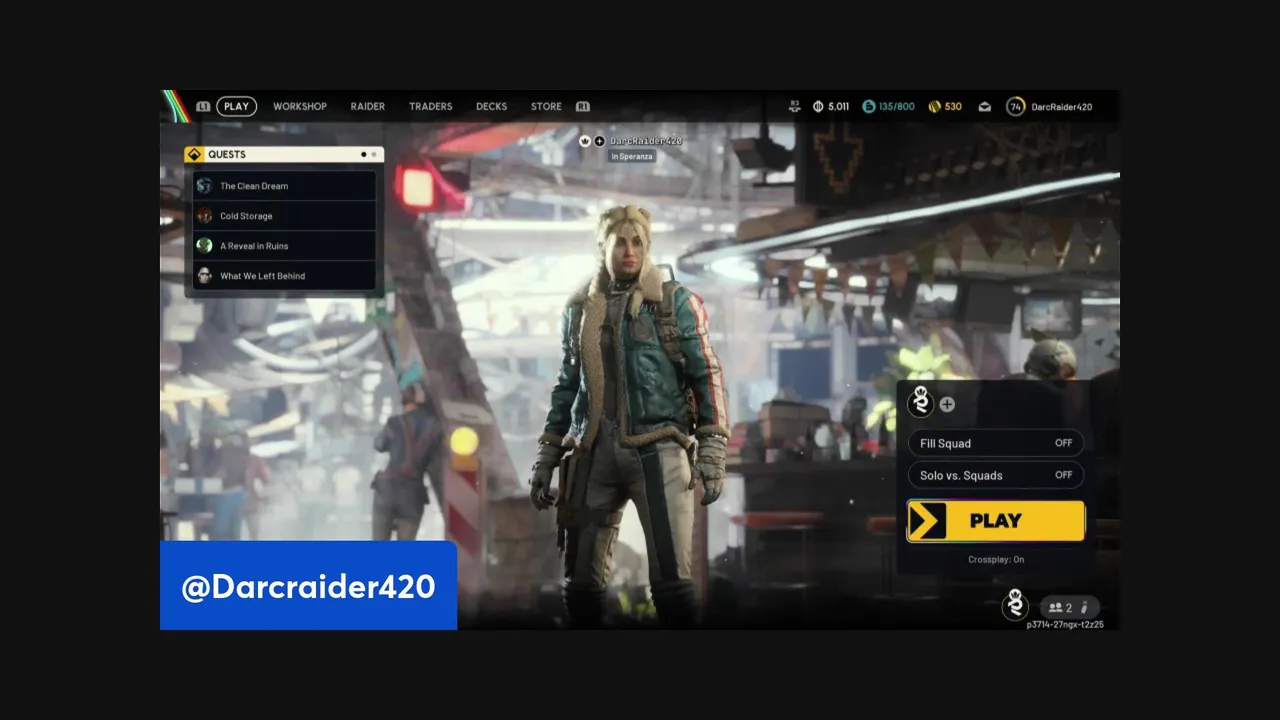Toggle the Fill Squad option
This screenshot has width=1280, height=720.
click(996, 443)
